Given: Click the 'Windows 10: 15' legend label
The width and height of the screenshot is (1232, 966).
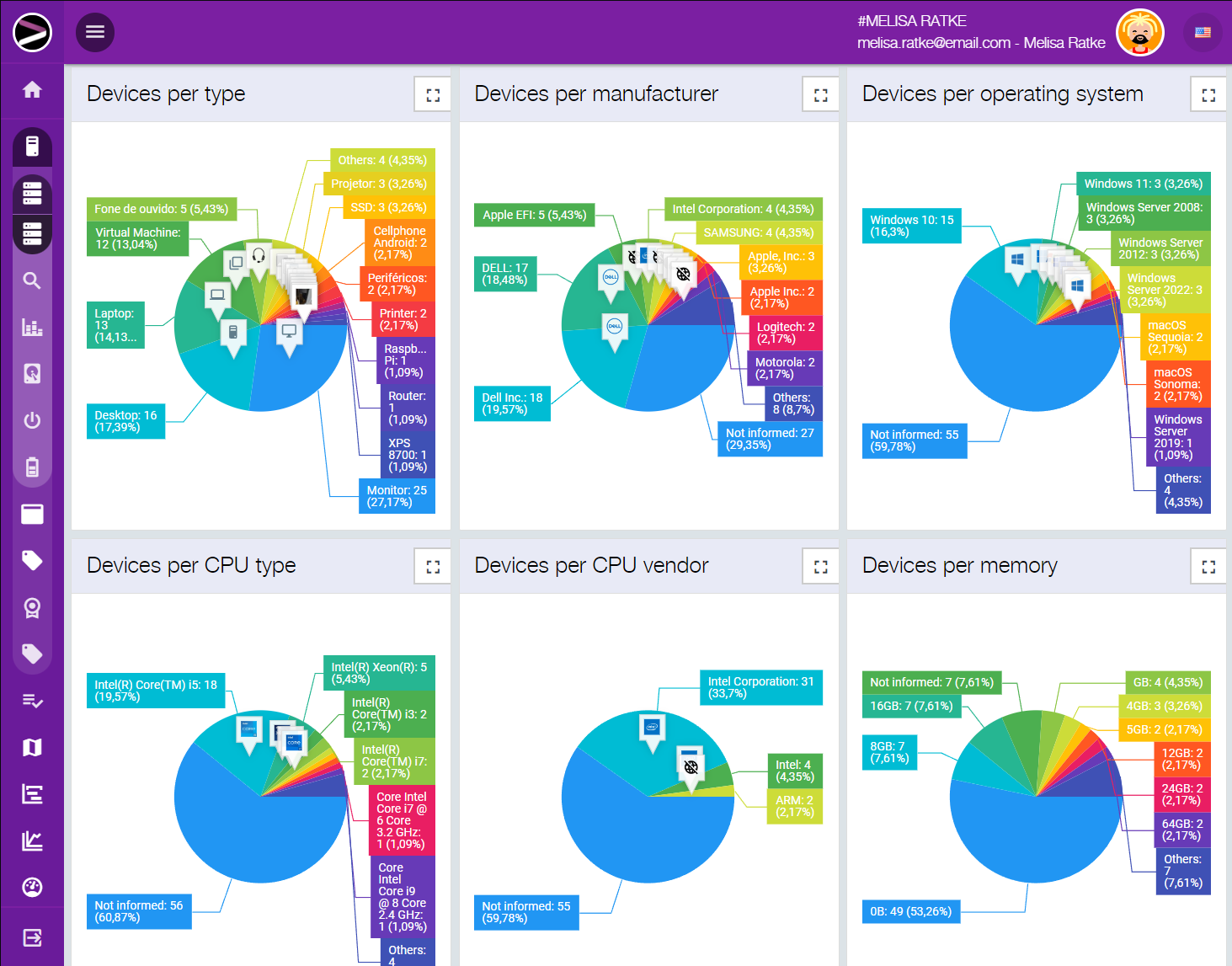Looking at the screenshot, I should pyautogui.click(x=911, y=226).
